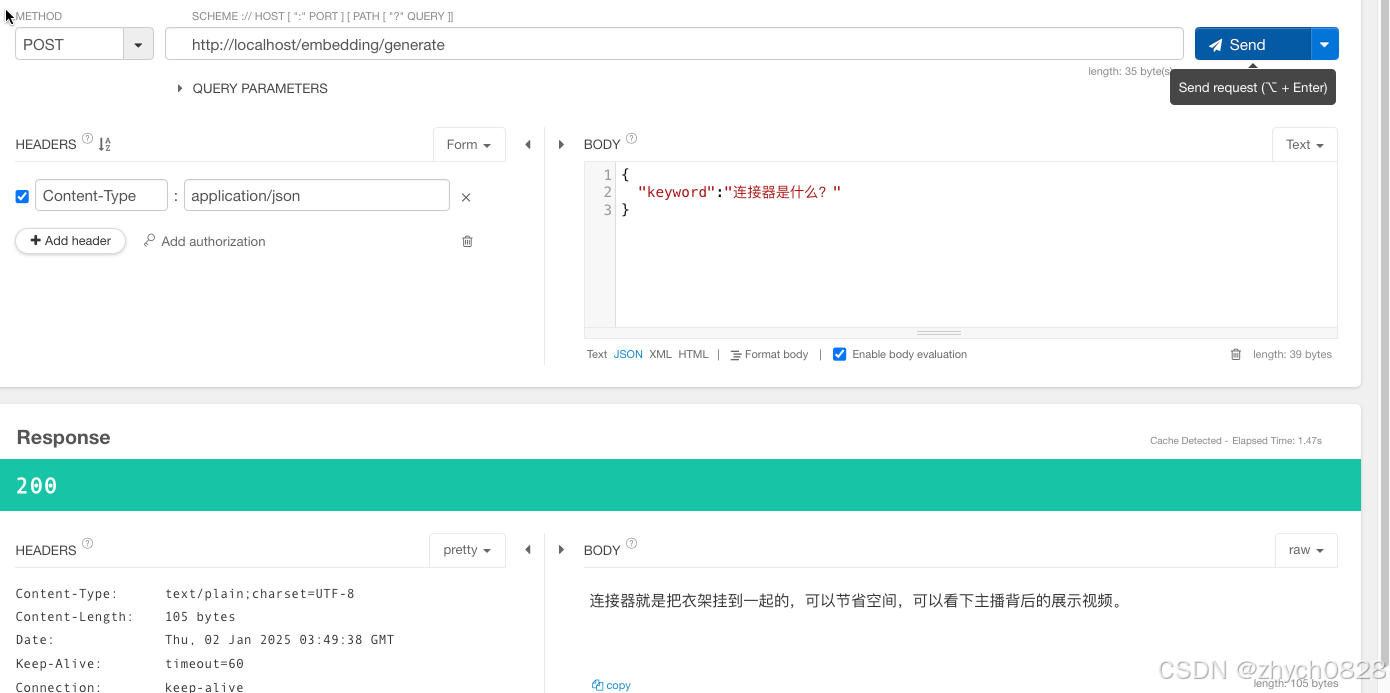The image size is (1390, 693).
Task: Open the Send button dropdown arrow
Action: [1325, 44]
